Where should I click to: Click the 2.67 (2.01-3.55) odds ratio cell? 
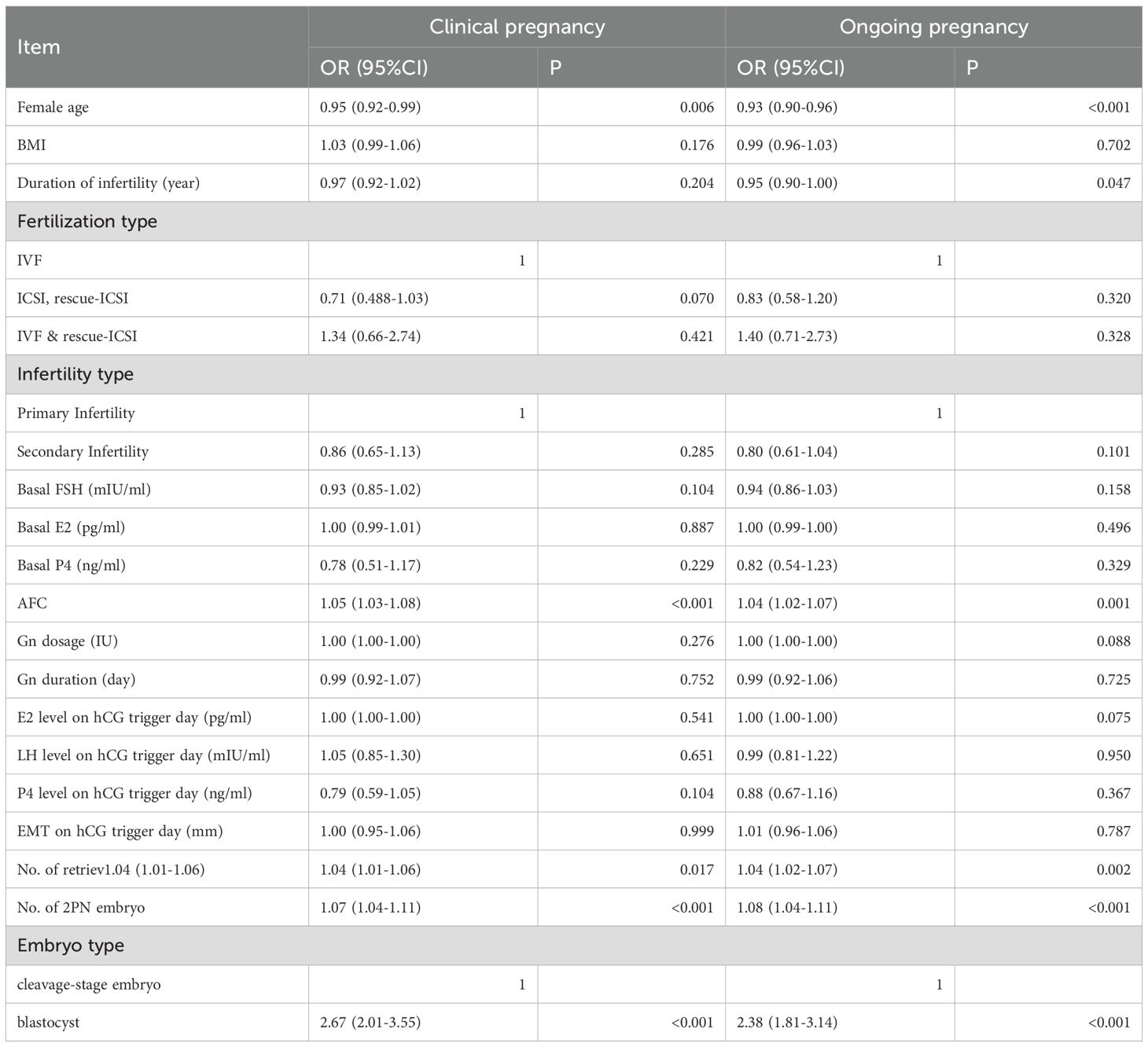pyautogui.click(x=370, y=1023)
